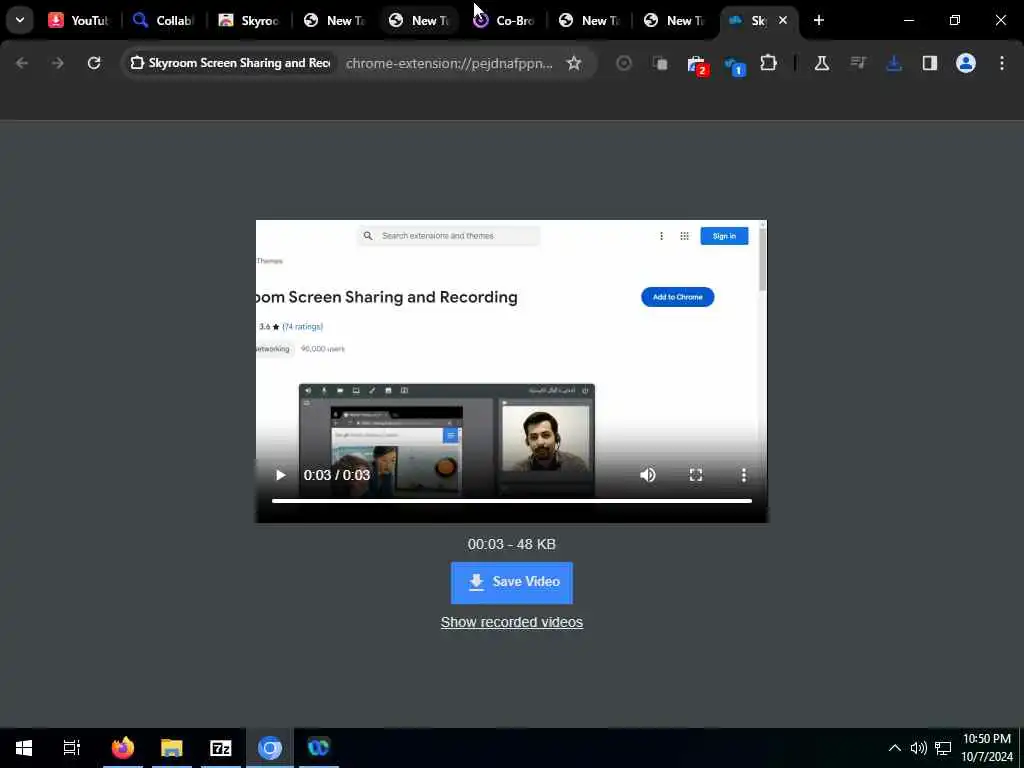Open the network tray icon
The image size is (1024, 768).
pos(943,748)
